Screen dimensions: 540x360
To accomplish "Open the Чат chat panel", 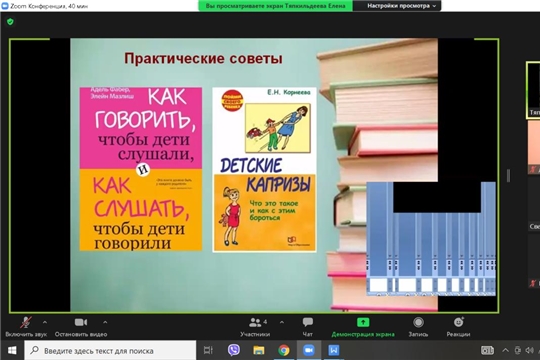I will click(308, 327).
